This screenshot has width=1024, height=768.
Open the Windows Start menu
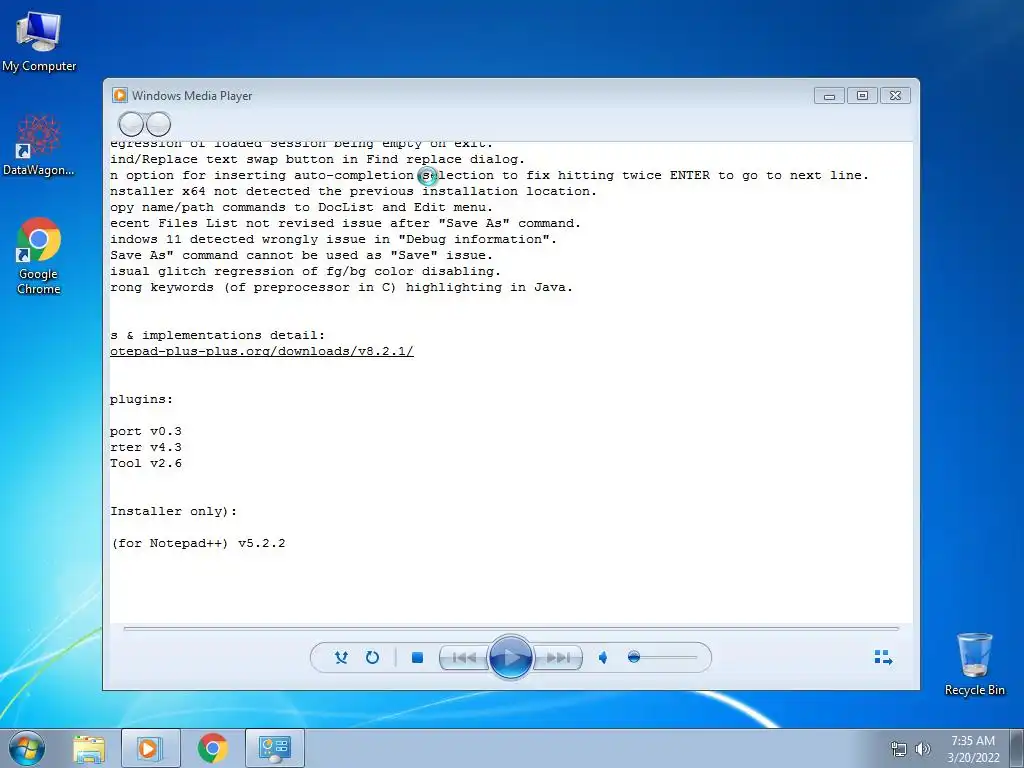coord(27,748)
